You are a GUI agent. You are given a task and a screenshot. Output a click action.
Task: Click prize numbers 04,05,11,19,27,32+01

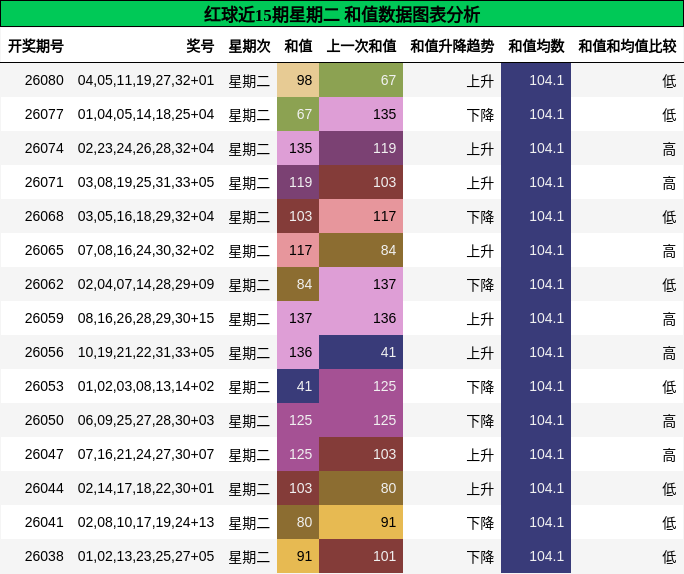coord(146,80)
